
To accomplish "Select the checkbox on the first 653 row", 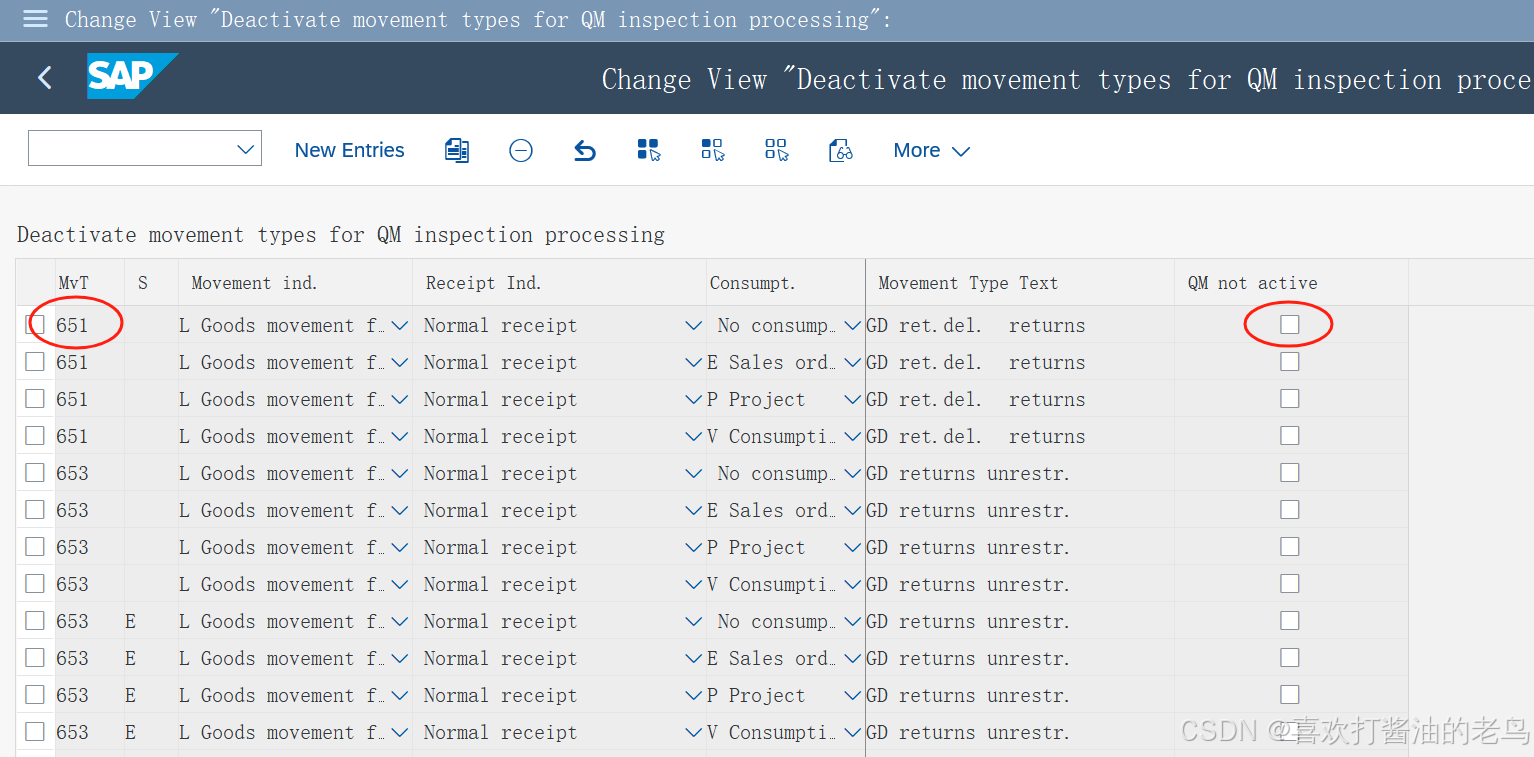I will click(34, 472).
